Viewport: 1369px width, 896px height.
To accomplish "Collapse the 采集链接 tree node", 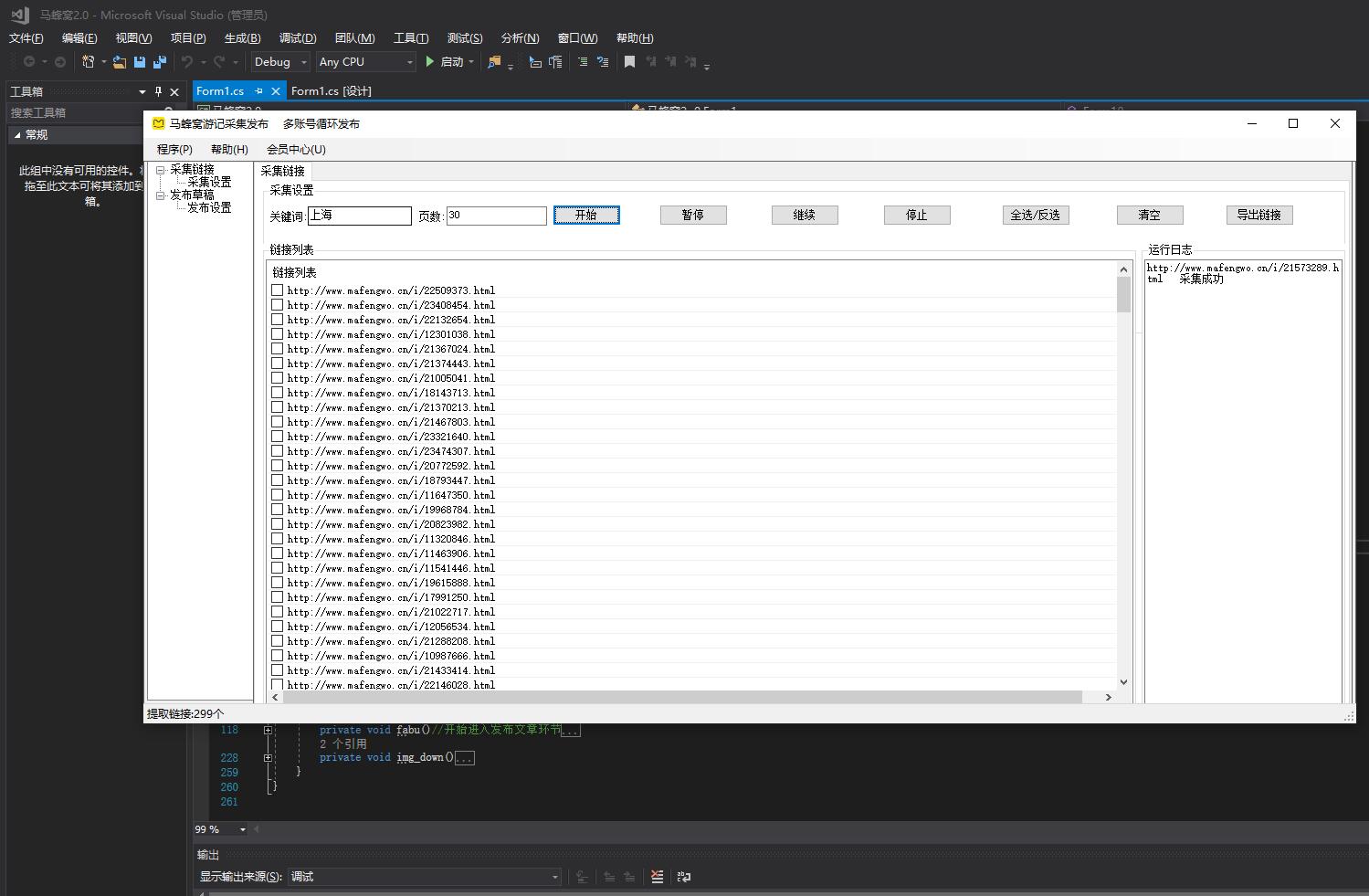I will tap(161, 170).
